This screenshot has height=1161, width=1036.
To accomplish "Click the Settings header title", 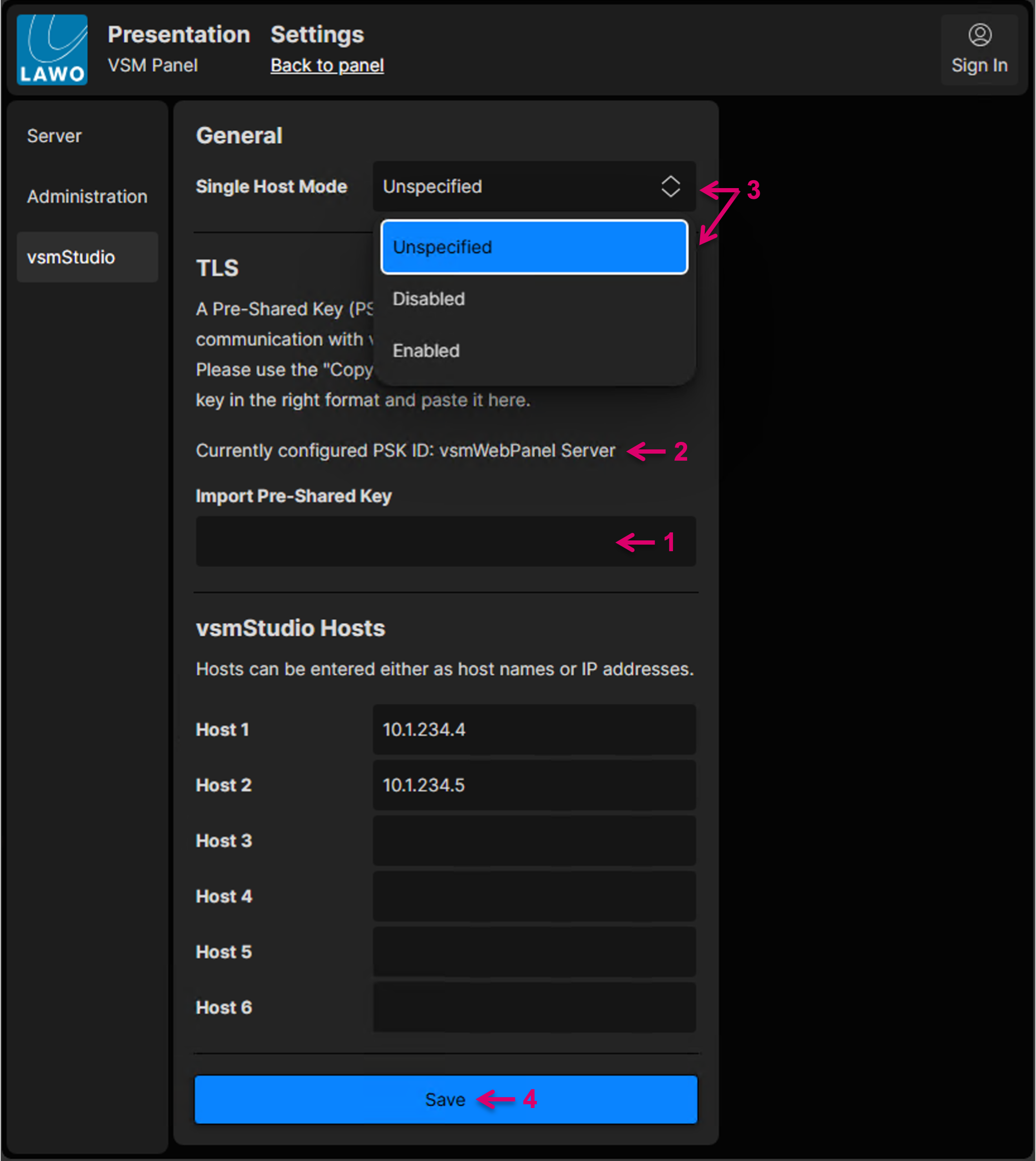I will point(317,35).
